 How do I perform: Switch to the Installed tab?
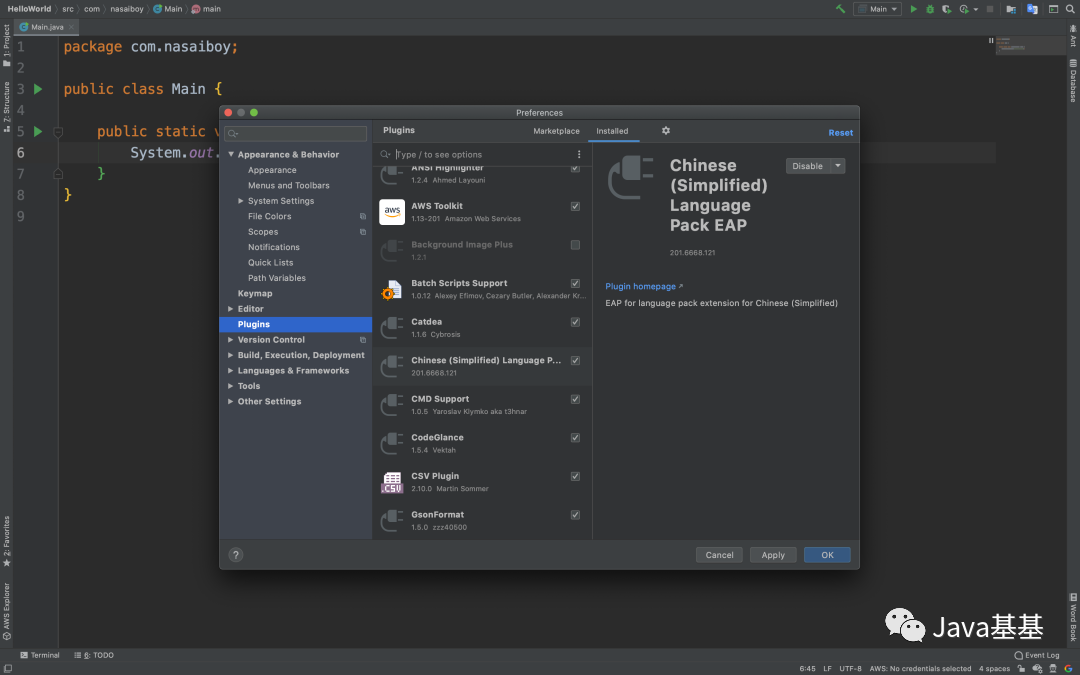612,131
